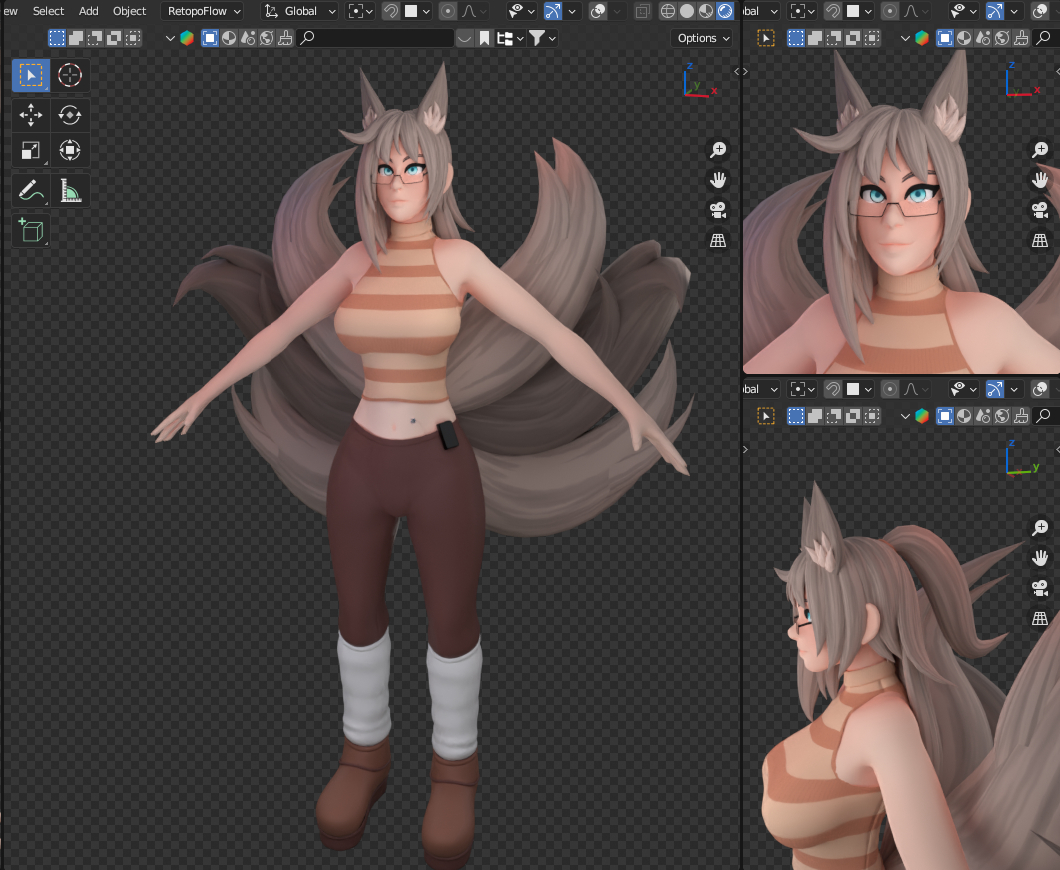Screen dimensions: 1060x870
Task: Activate the Rotate tool
Action: tap(70, 115)
